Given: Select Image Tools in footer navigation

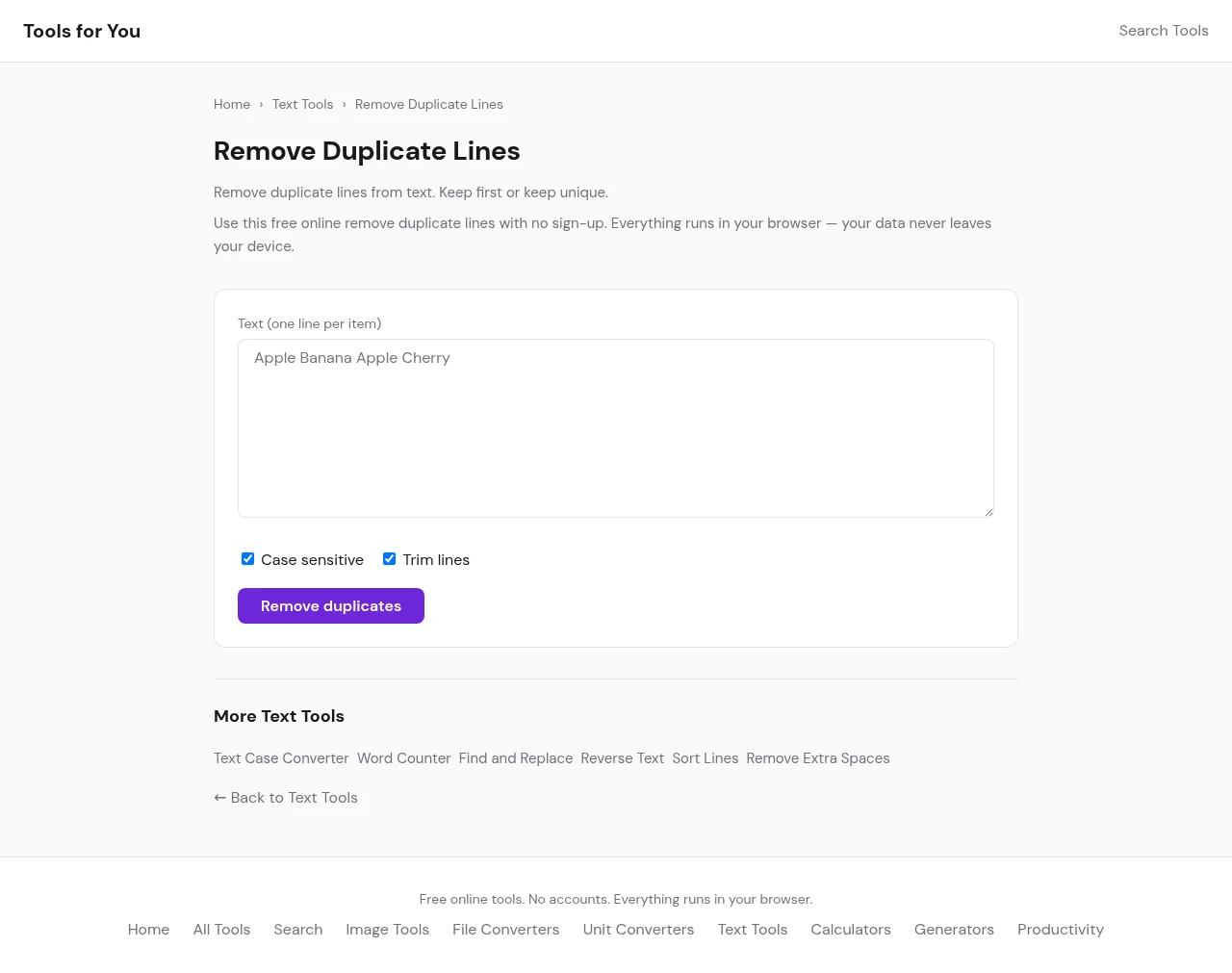Looking at the screenshot, I should click(x=387, y=930).
